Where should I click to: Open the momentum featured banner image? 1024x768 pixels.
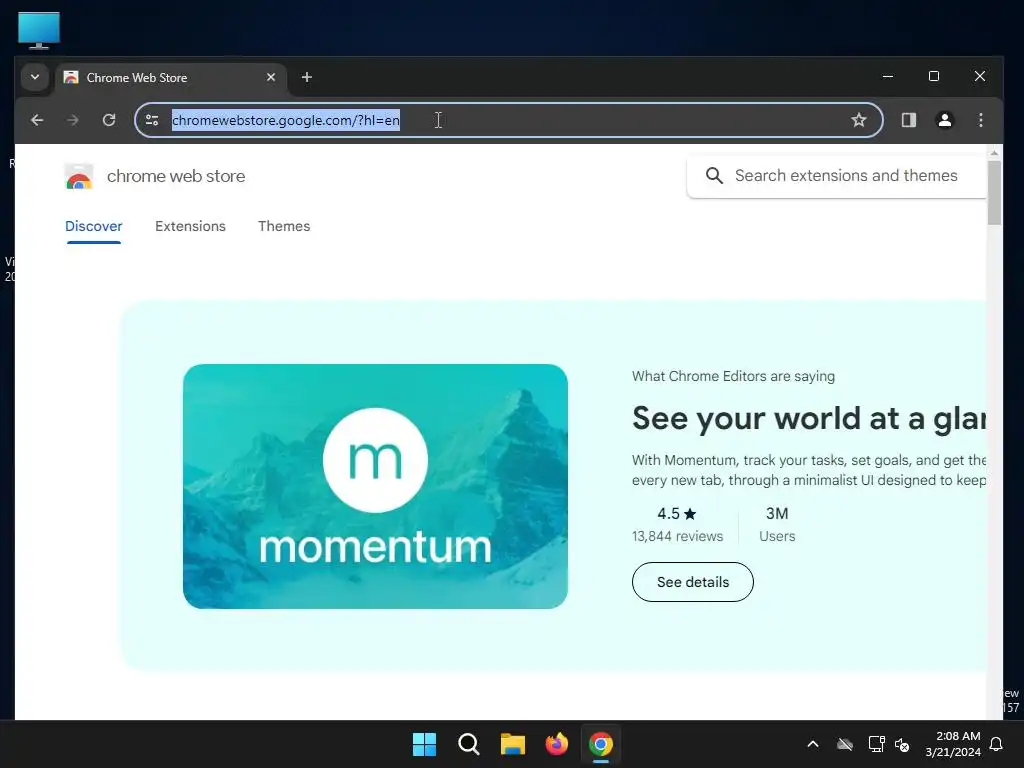tap(376, 487)
